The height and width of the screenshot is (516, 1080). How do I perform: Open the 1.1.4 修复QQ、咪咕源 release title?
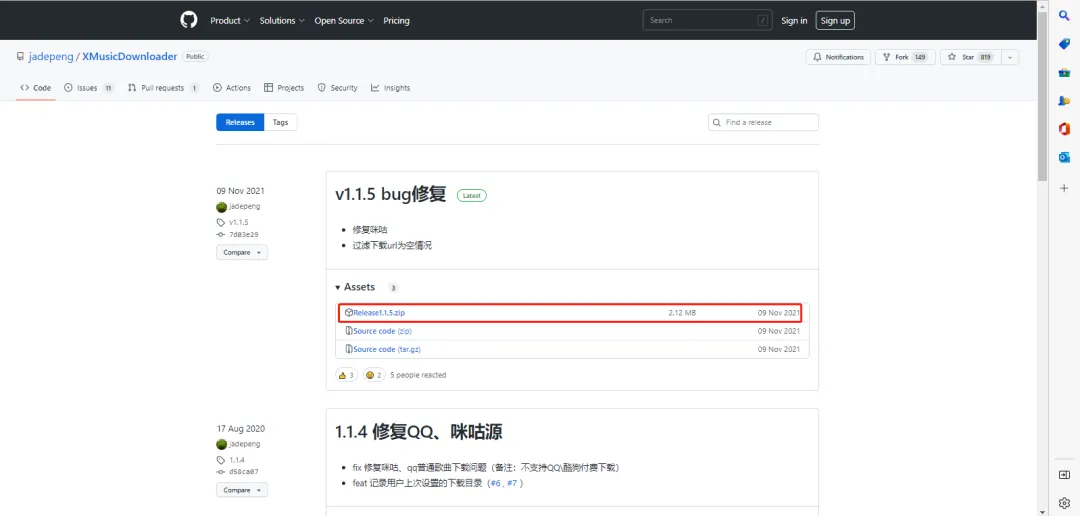(419, 432)
